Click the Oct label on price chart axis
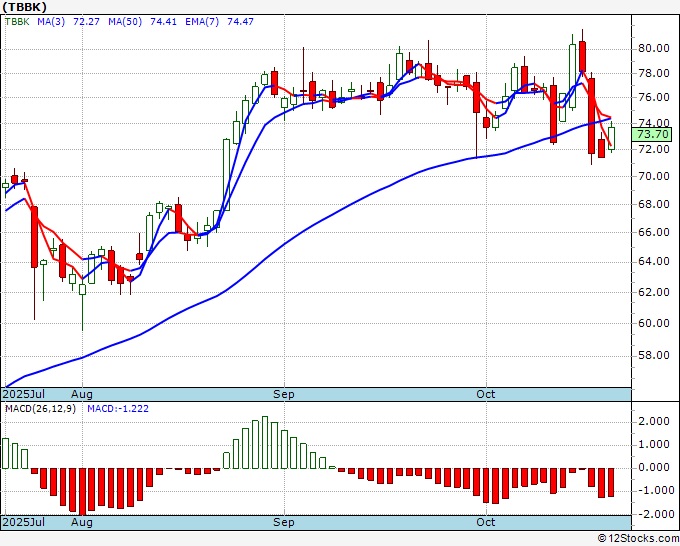 (x=486, y=394)
